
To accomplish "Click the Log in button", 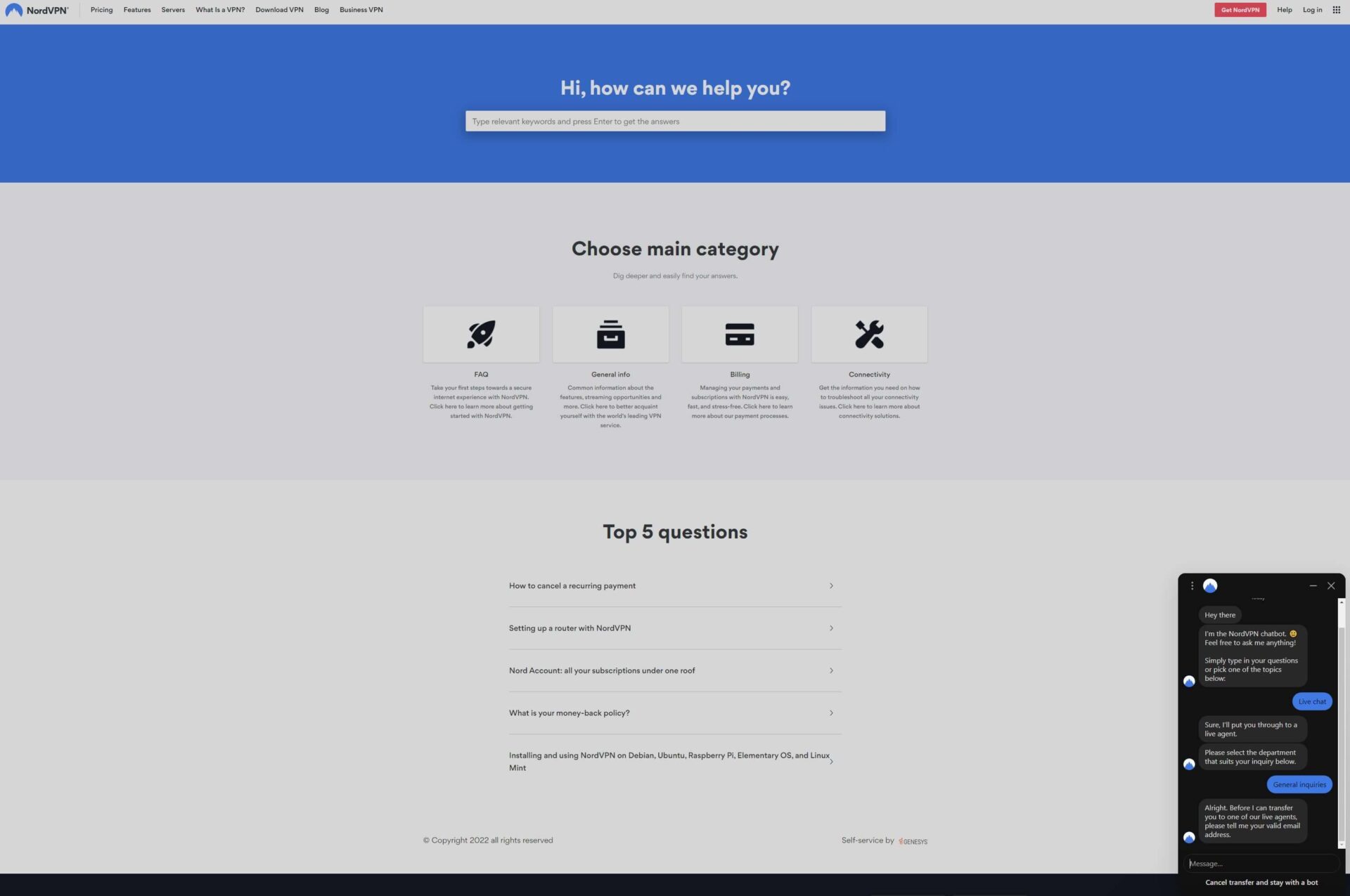I will click(1313, 9).
